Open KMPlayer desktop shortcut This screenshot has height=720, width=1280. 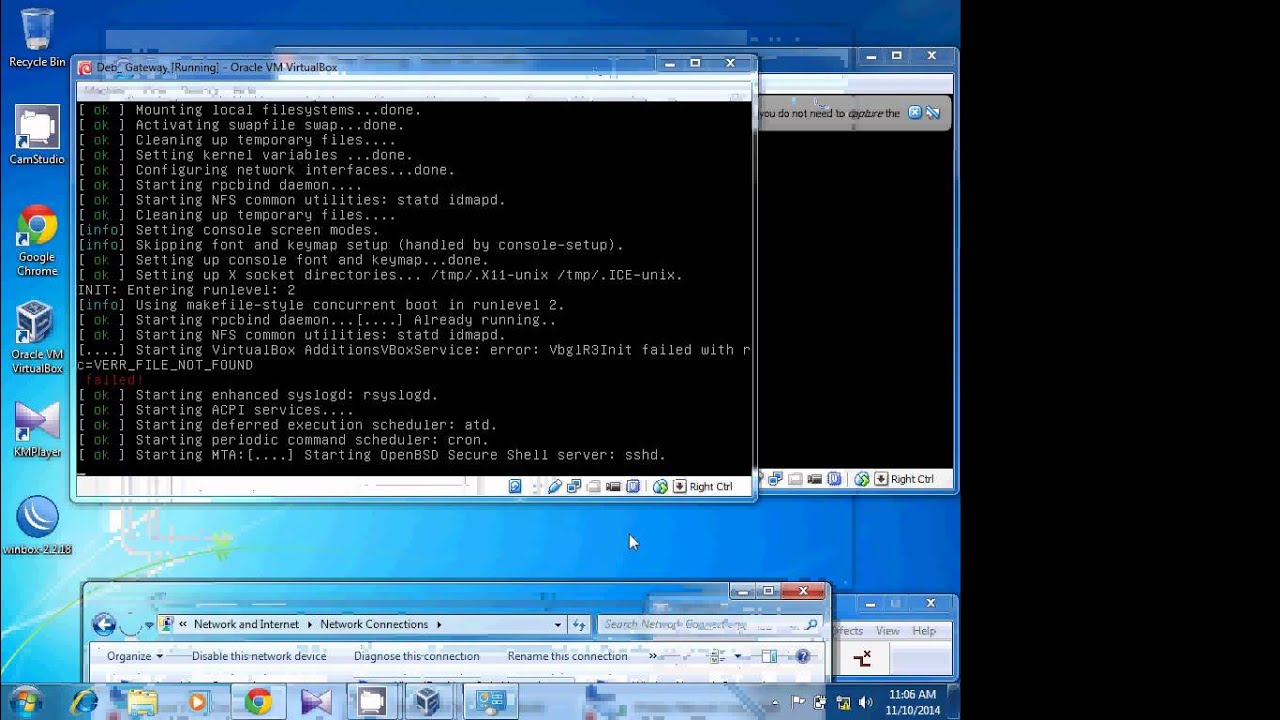(37, 430)
